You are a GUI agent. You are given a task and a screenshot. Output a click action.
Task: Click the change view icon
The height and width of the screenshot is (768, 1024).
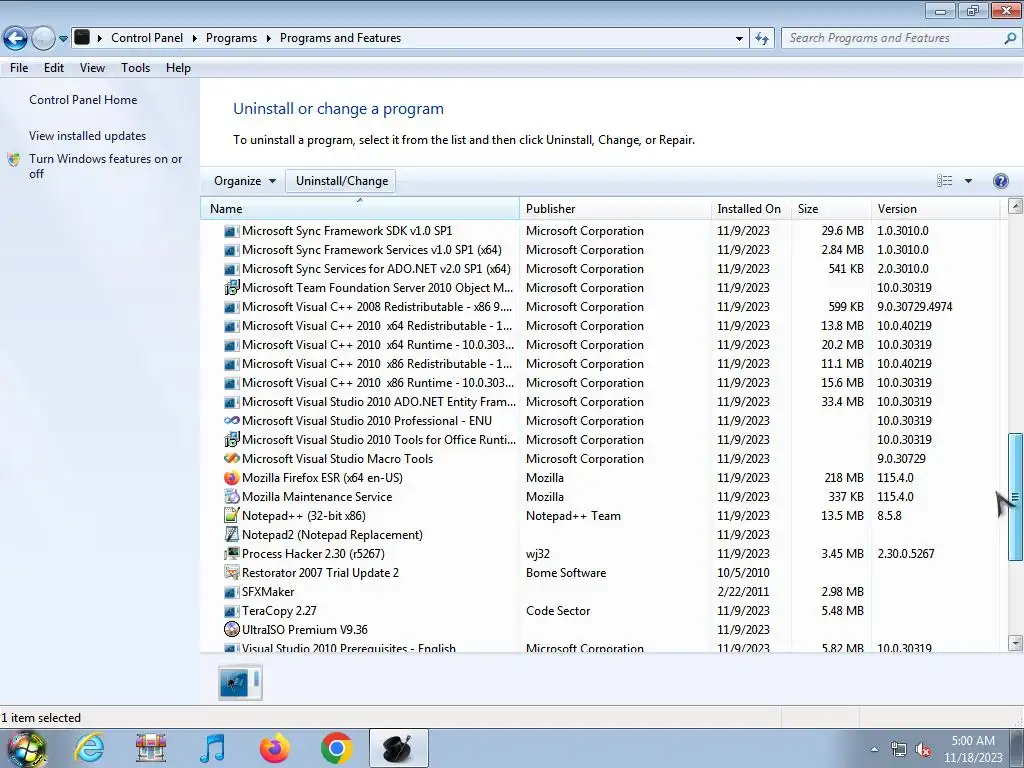pyautogui.click(x=944, y=181)
